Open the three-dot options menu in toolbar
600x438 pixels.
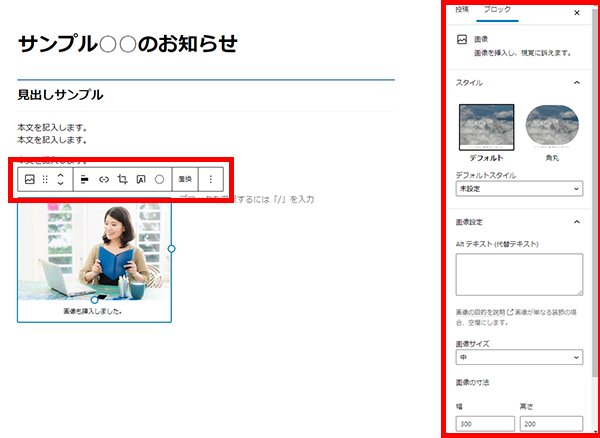(x=210, y=180)
